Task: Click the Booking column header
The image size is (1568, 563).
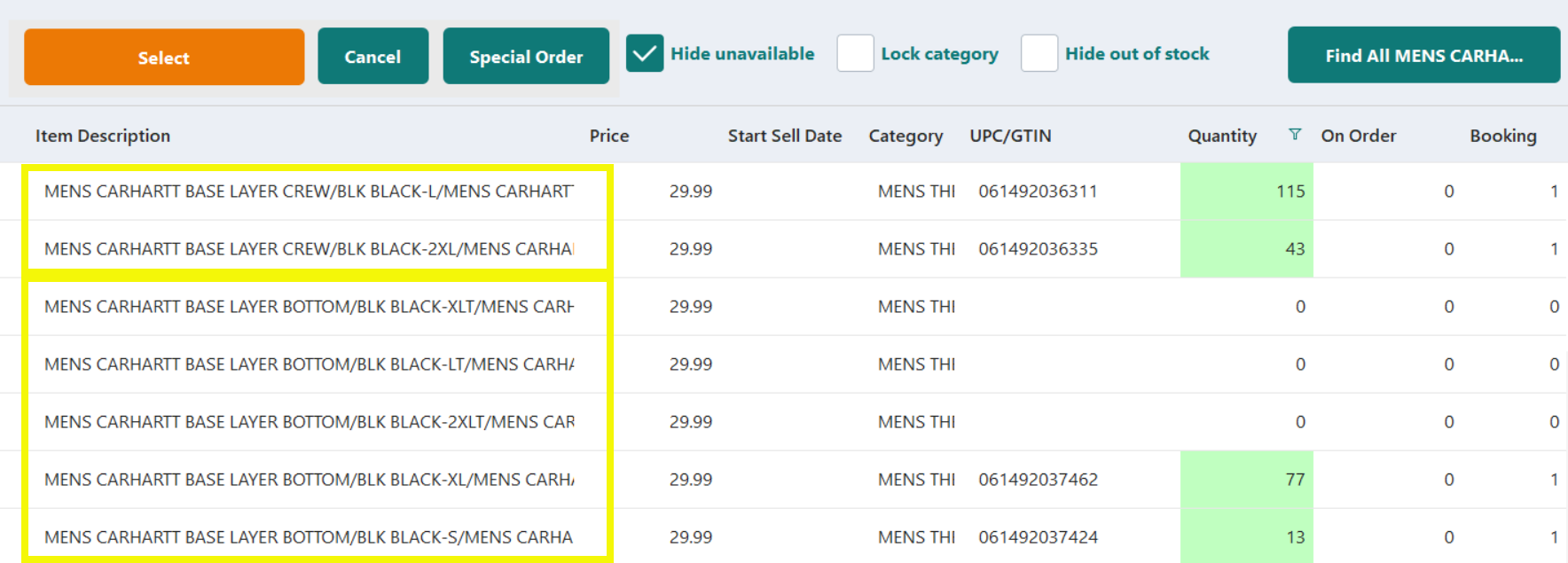Action: (x=1503, y=136)
